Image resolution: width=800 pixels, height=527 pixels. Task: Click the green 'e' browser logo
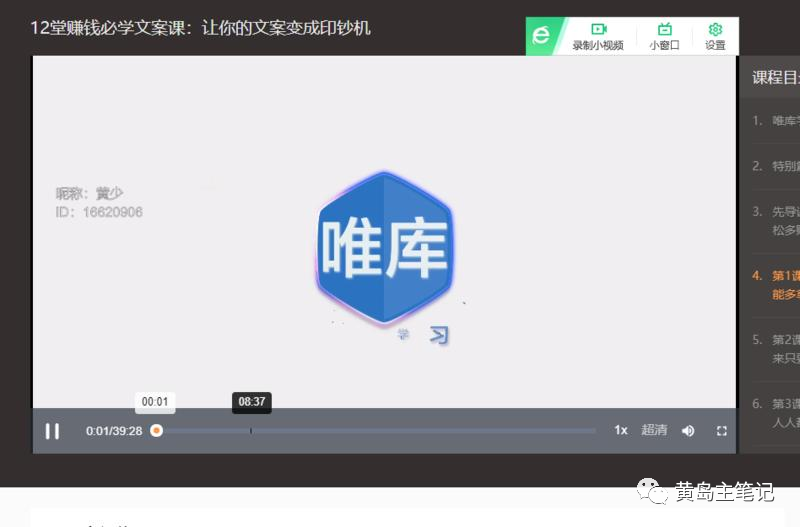coord(541,36)
